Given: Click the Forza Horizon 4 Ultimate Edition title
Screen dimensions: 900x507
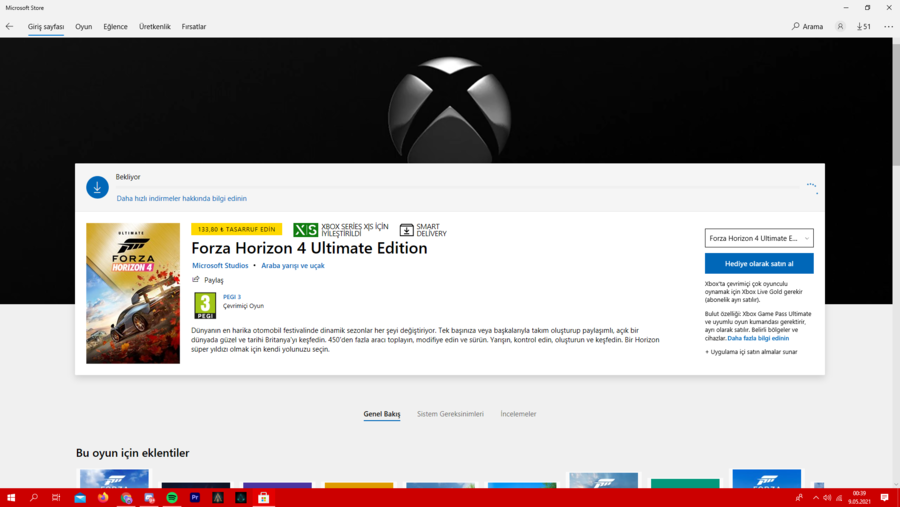Looking at the screenshot, I should coord(309,248).
